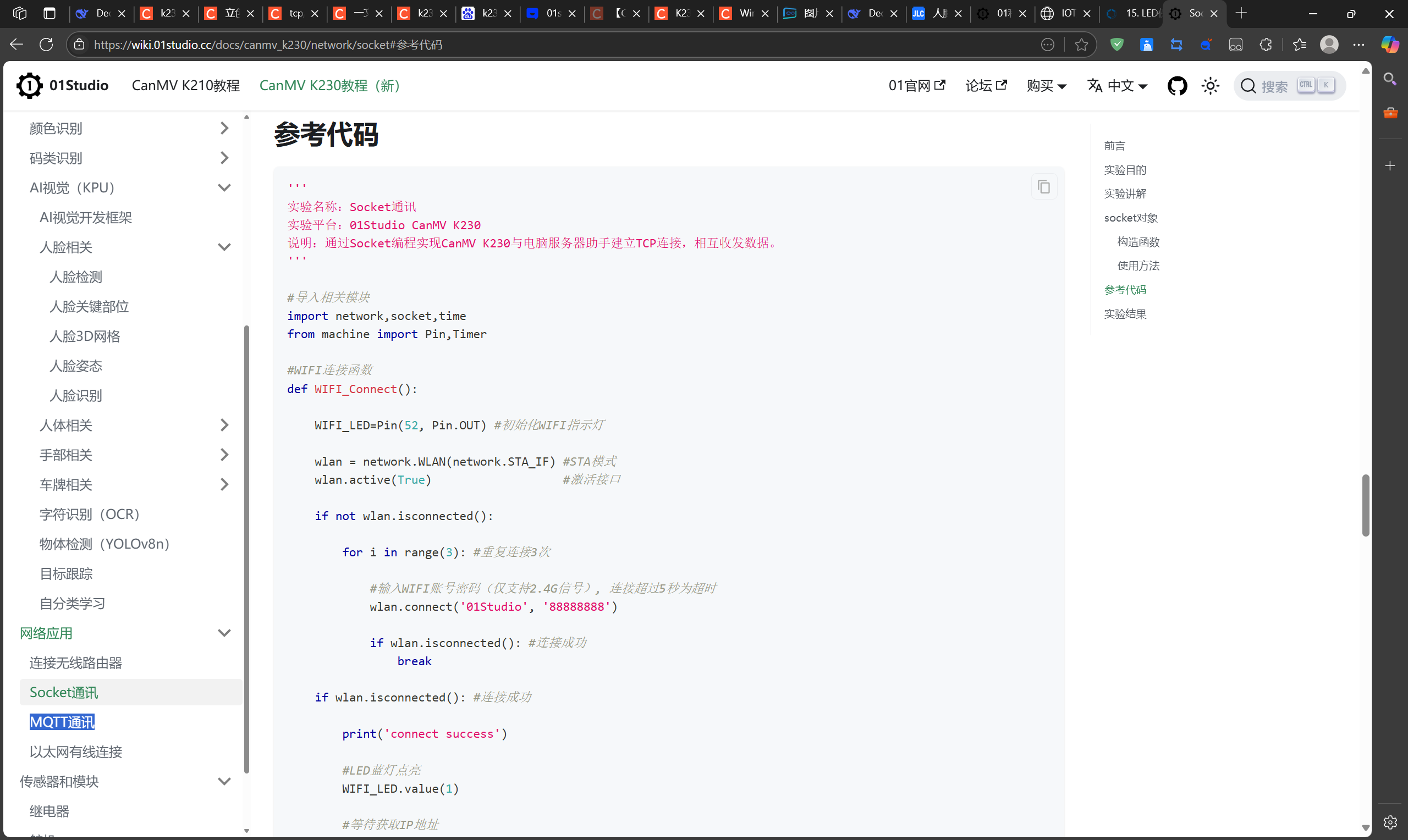Jump to 实验结果 in table of contents
The height and width of the screenshot is (840, 1408).
[x=1124, y=313]
